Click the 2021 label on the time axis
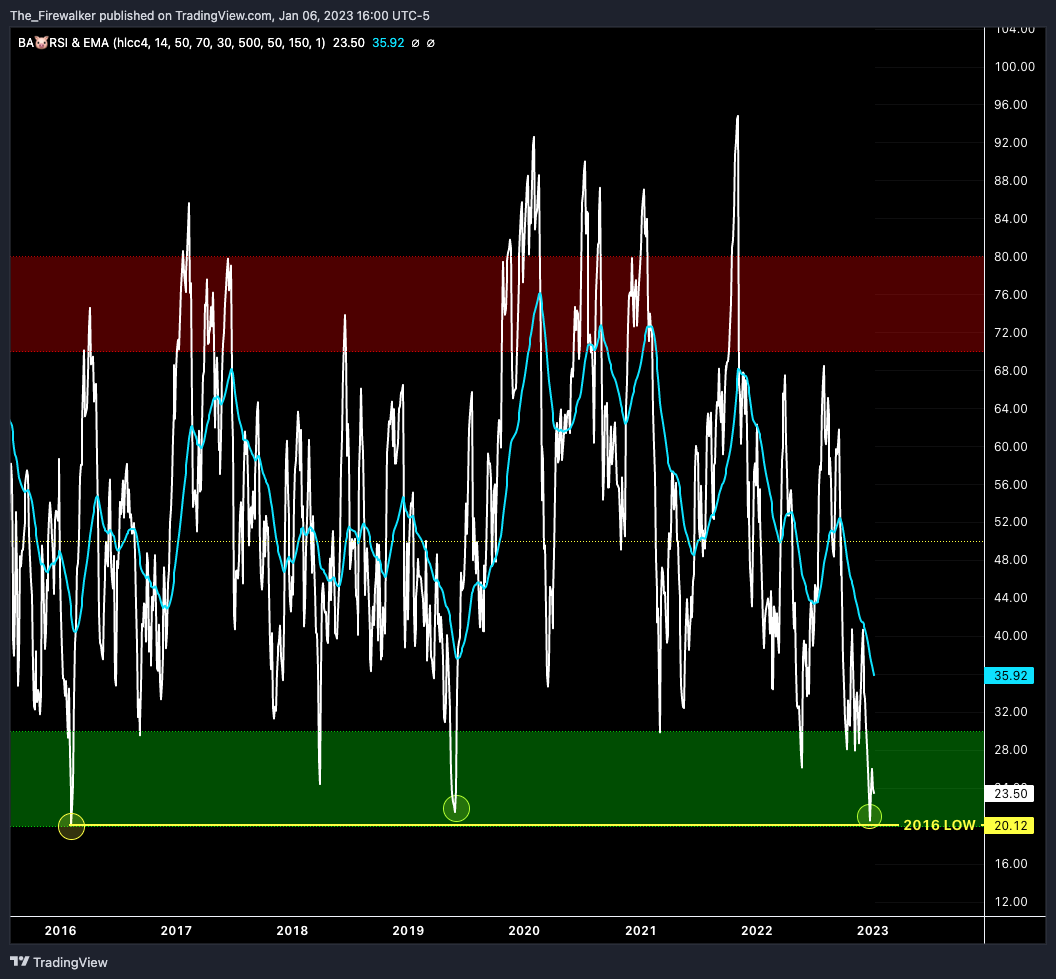Image resolution: width=1056 pixels, height=979 pixels. click(640, 931)
